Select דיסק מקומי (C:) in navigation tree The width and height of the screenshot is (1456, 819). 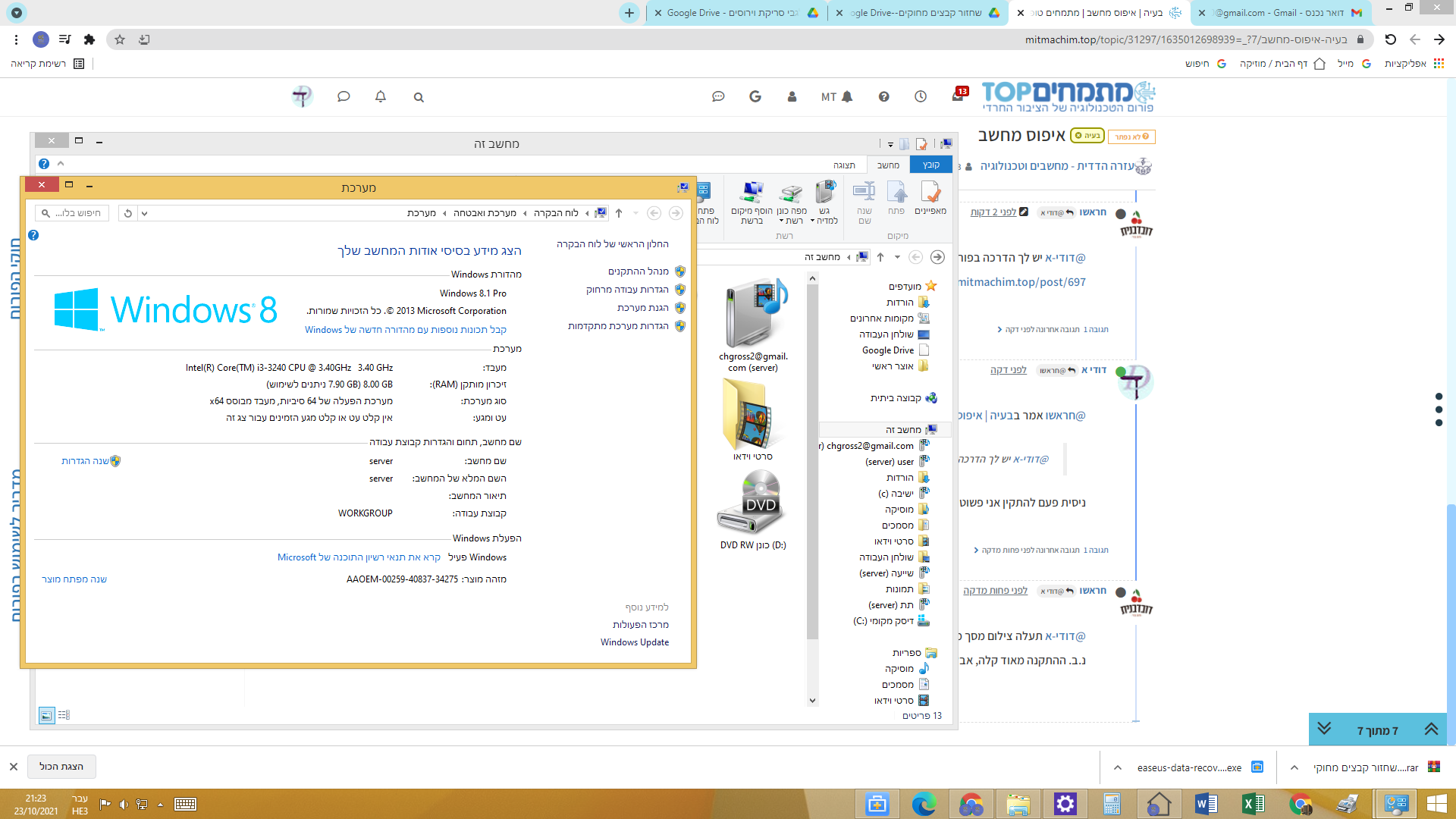891,620
